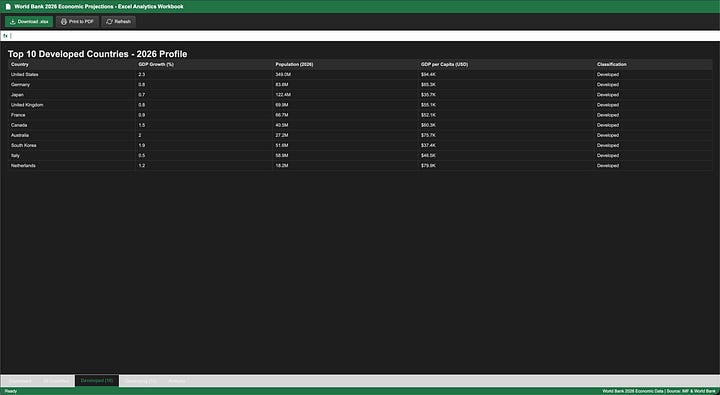This screenshot has height=395, width=720.
Task: Open the Developing sheet tab
Action: (x=141, y=381)
